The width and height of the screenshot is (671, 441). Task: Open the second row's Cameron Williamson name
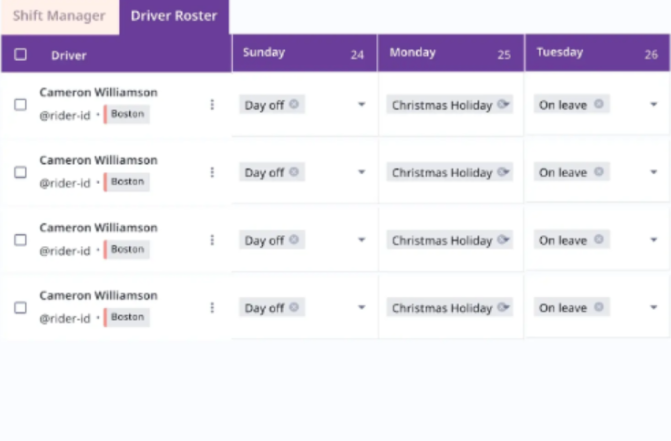click(98, 160)
